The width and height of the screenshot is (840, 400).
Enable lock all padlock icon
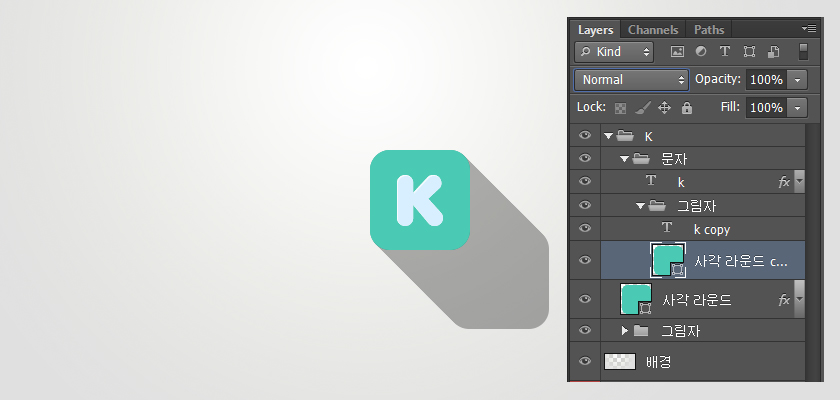pos(687,108)
